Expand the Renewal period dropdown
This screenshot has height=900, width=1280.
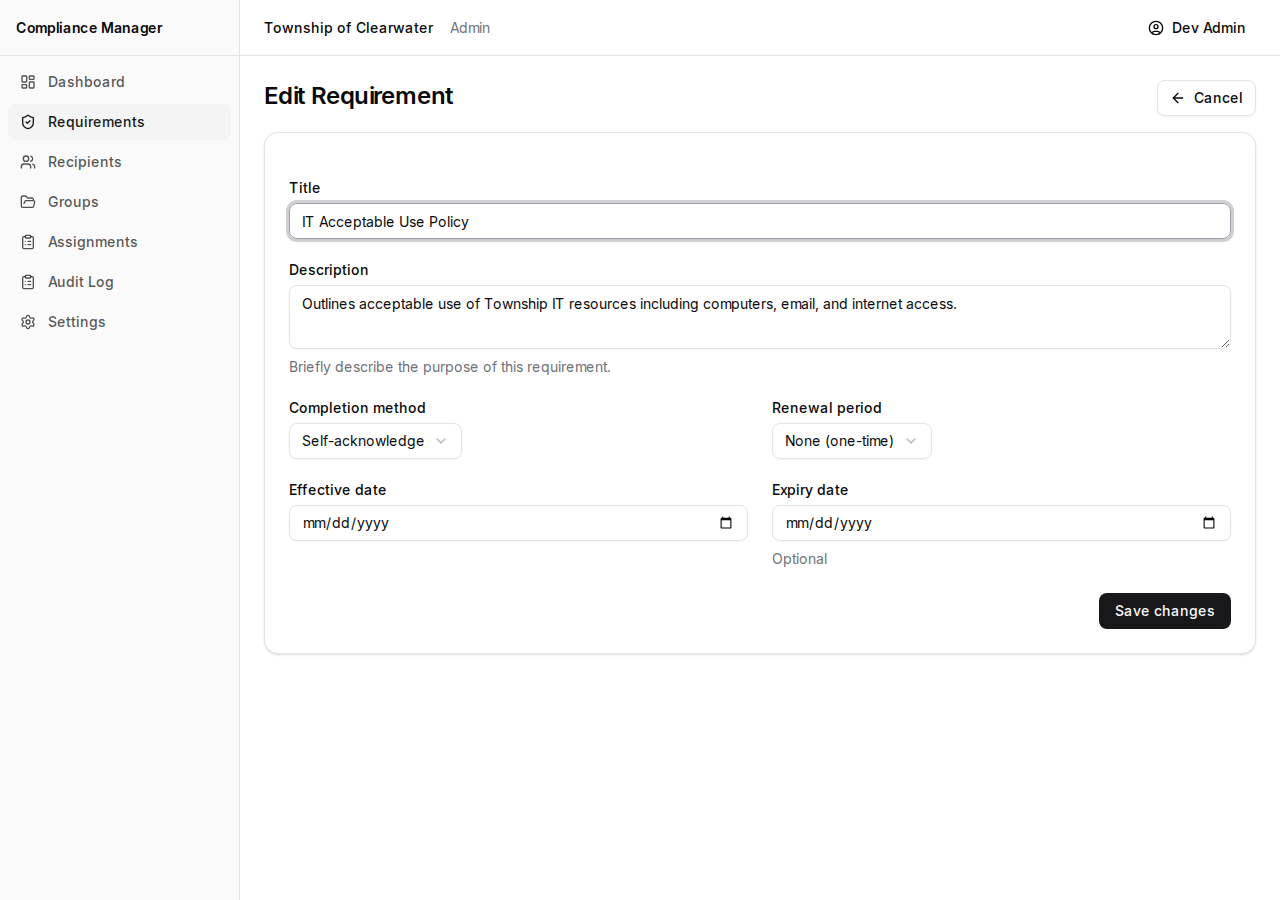click(852, 441)
